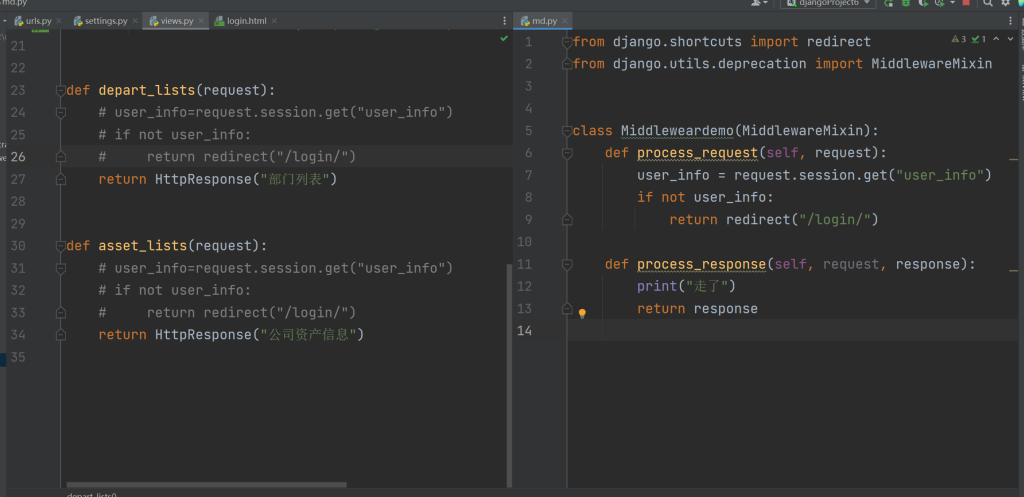This screenshot has width=1024, height=497.
Task: Click the green Debug bug icon
Action: tap(906, 3)
